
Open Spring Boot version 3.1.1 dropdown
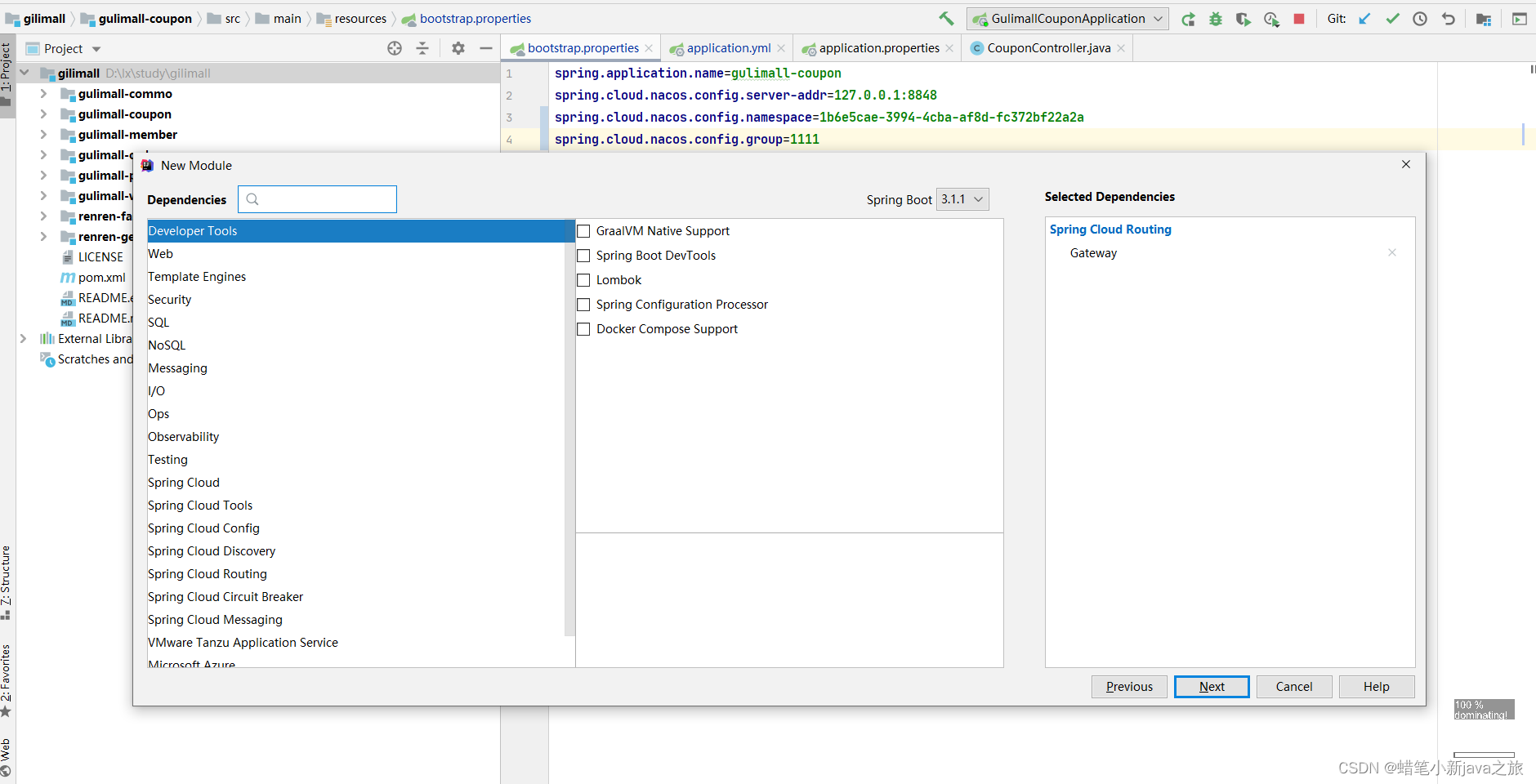point(962,199)
